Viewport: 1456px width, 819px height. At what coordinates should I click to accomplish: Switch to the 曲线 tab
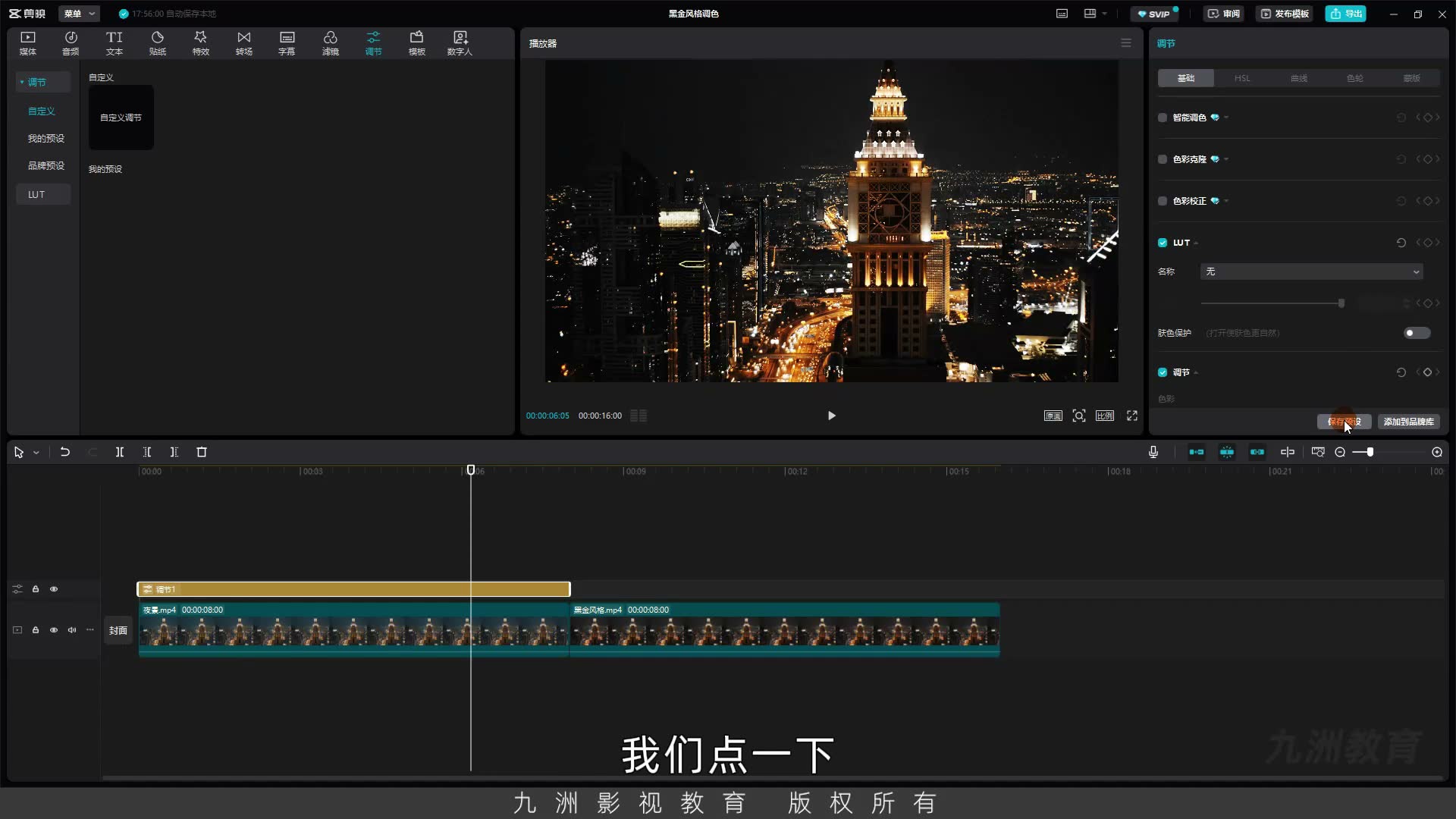point(1299,78)
